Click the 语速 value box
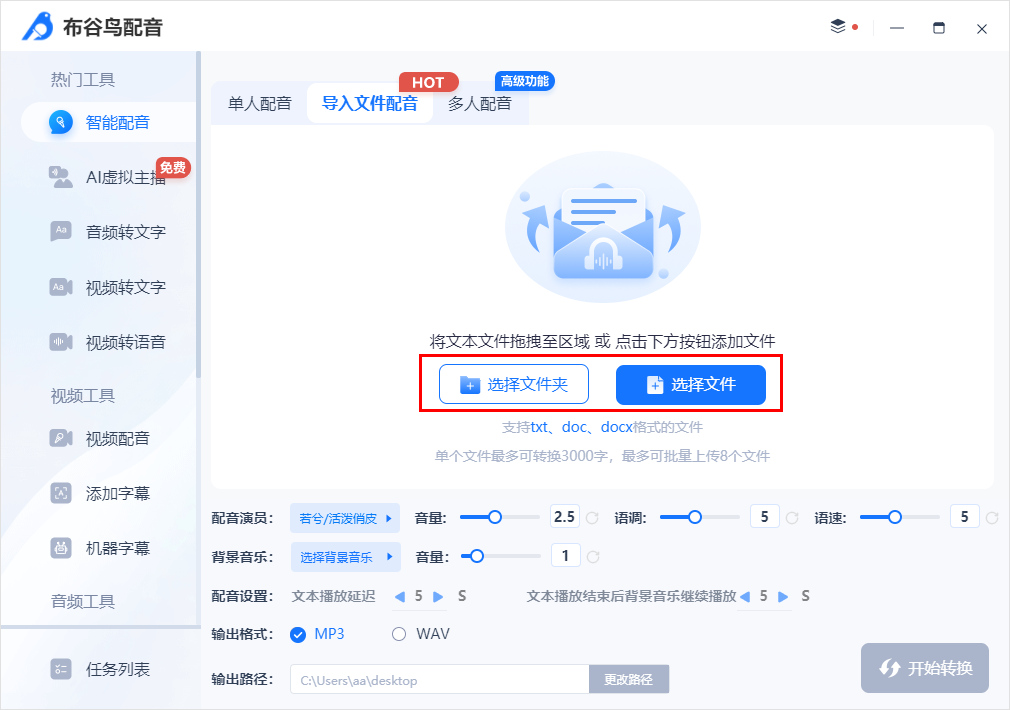 pyautogui.click(x=964, y=517)
